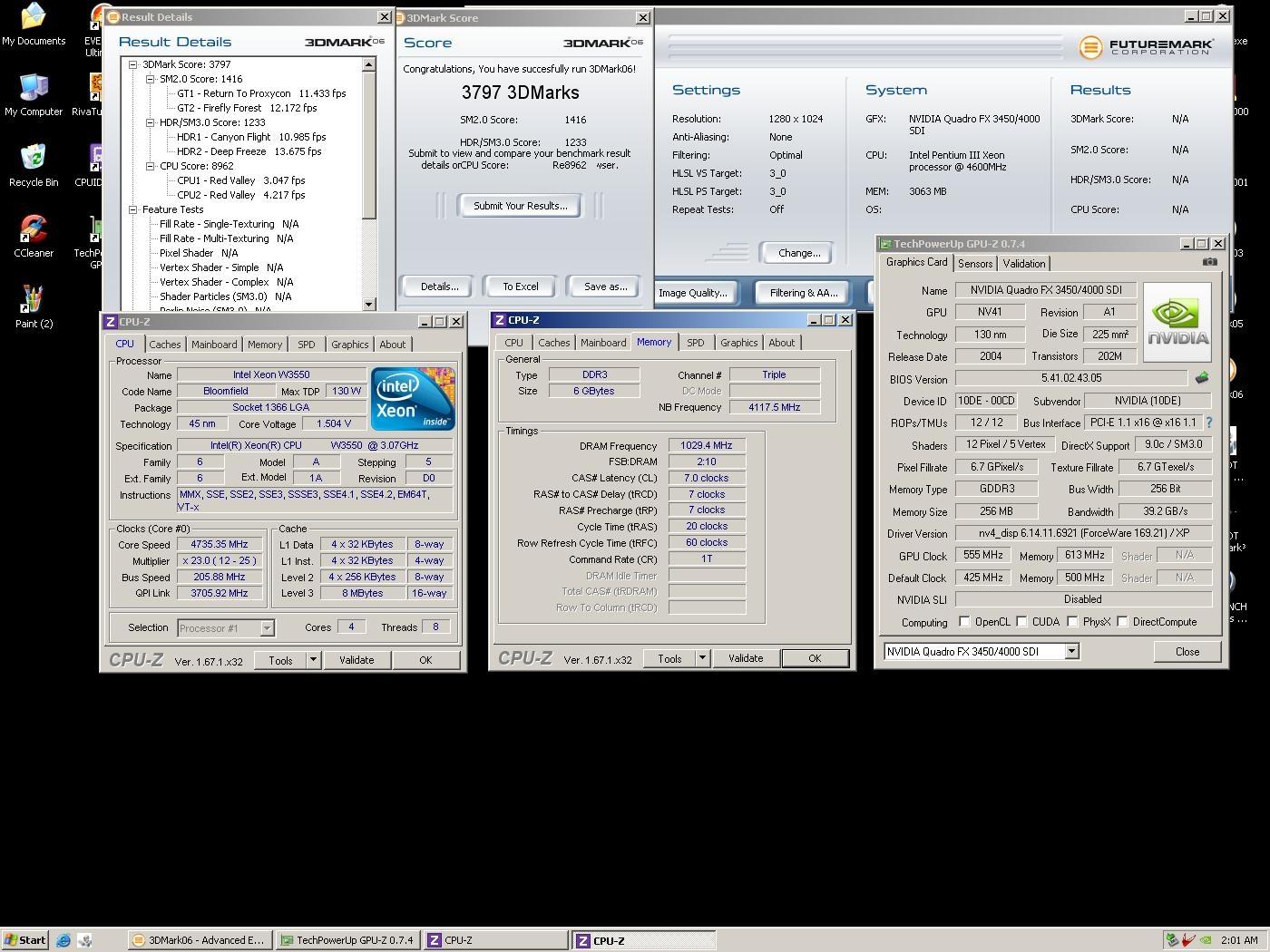
Task: Click the GPU-Z title bar icon
Action: [x=885, y=244]
